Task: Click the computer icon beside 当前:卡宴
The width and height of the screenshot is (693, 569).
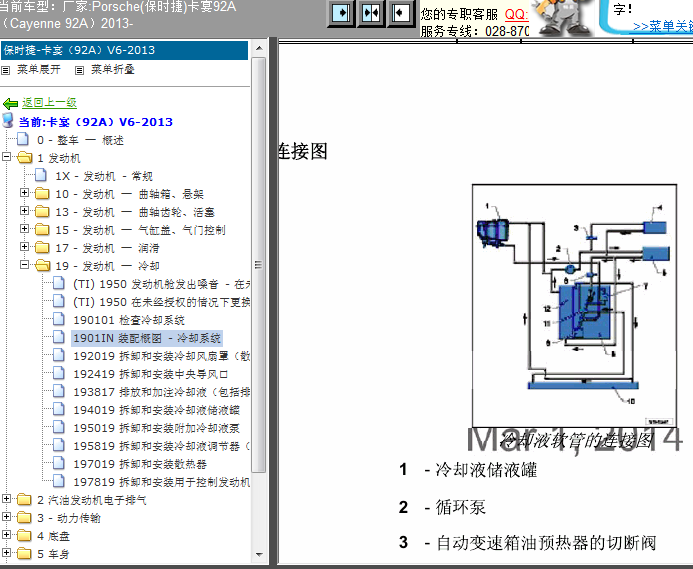Action: pos(8,120)
